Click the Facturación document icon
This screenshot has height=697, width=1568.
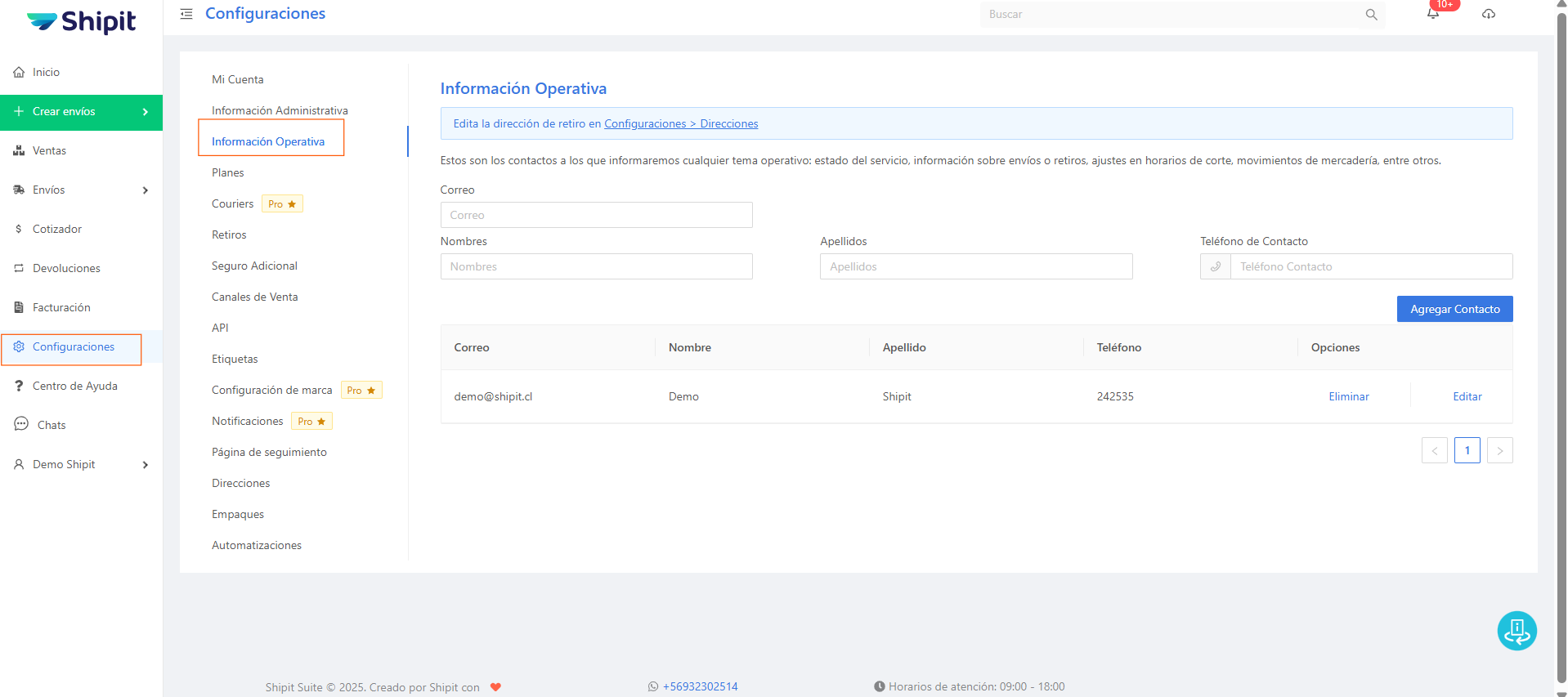click(19, 307)
